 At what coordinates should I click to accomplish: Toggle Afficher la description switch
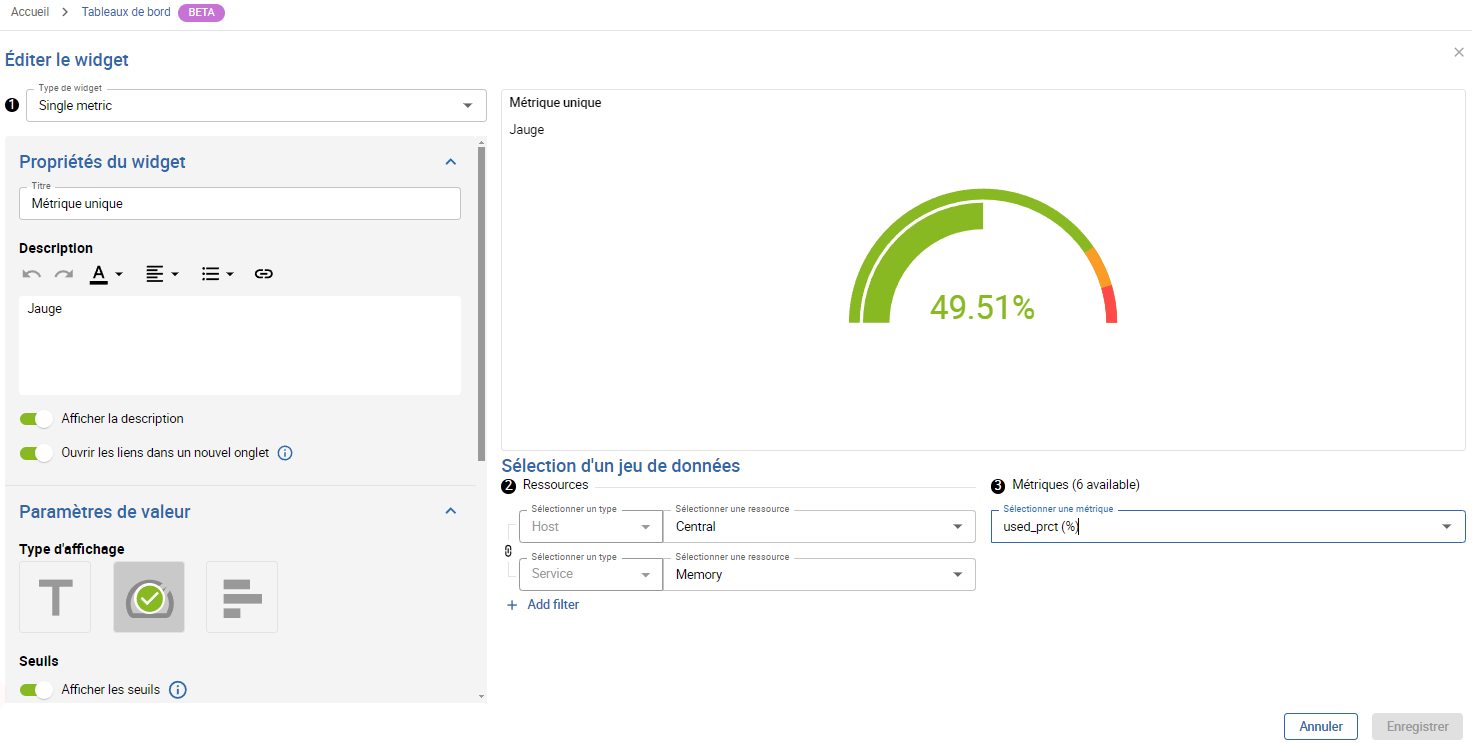36,419
